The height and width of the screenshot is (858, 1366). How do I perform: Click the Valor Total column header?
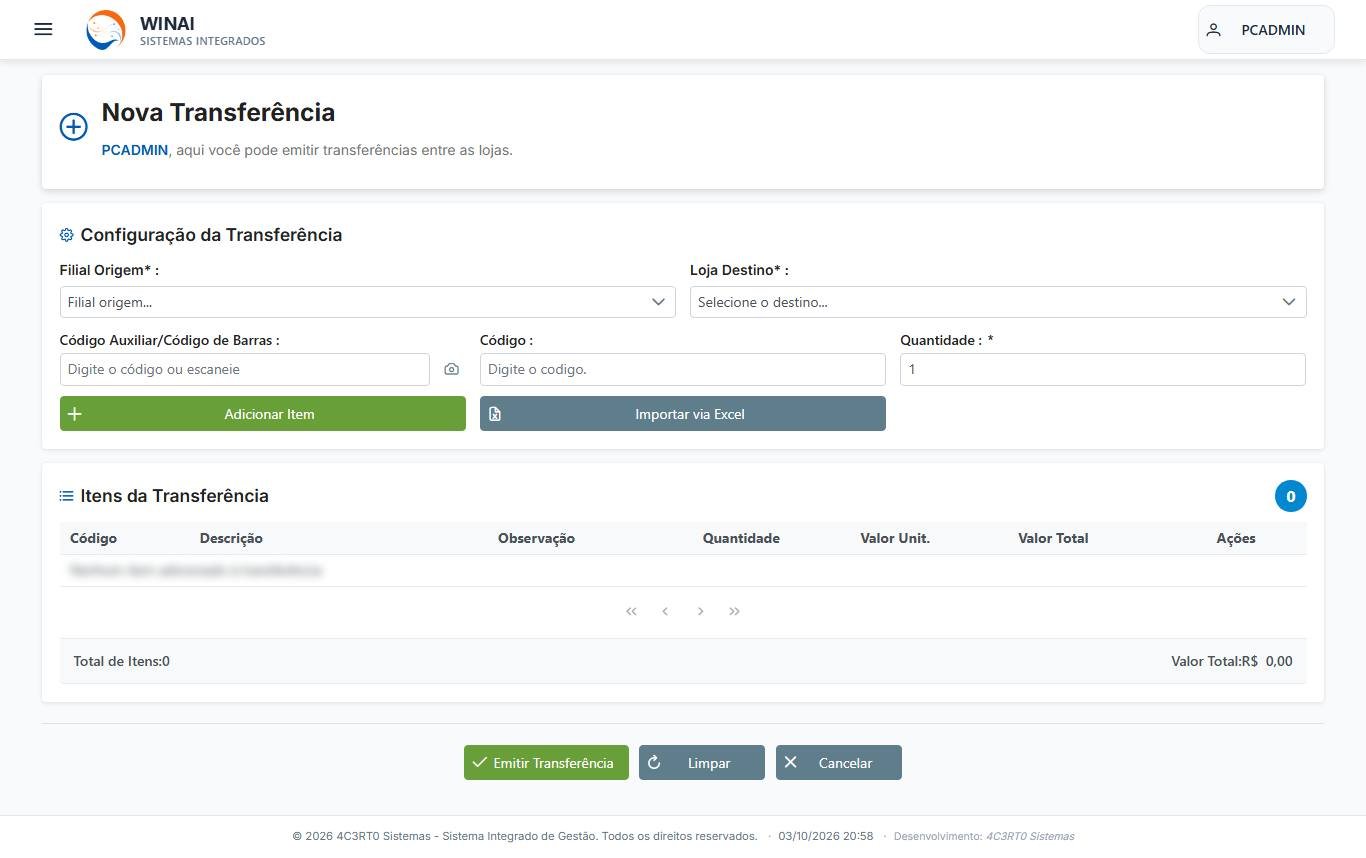coord(1053,538)
